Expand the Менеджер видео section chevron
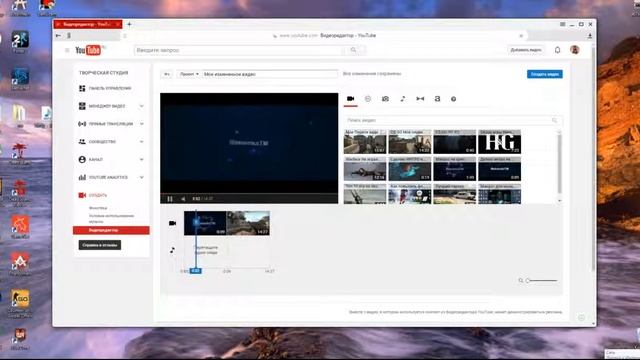The height and width of the screenshot is (360, 640). (142, 106)
